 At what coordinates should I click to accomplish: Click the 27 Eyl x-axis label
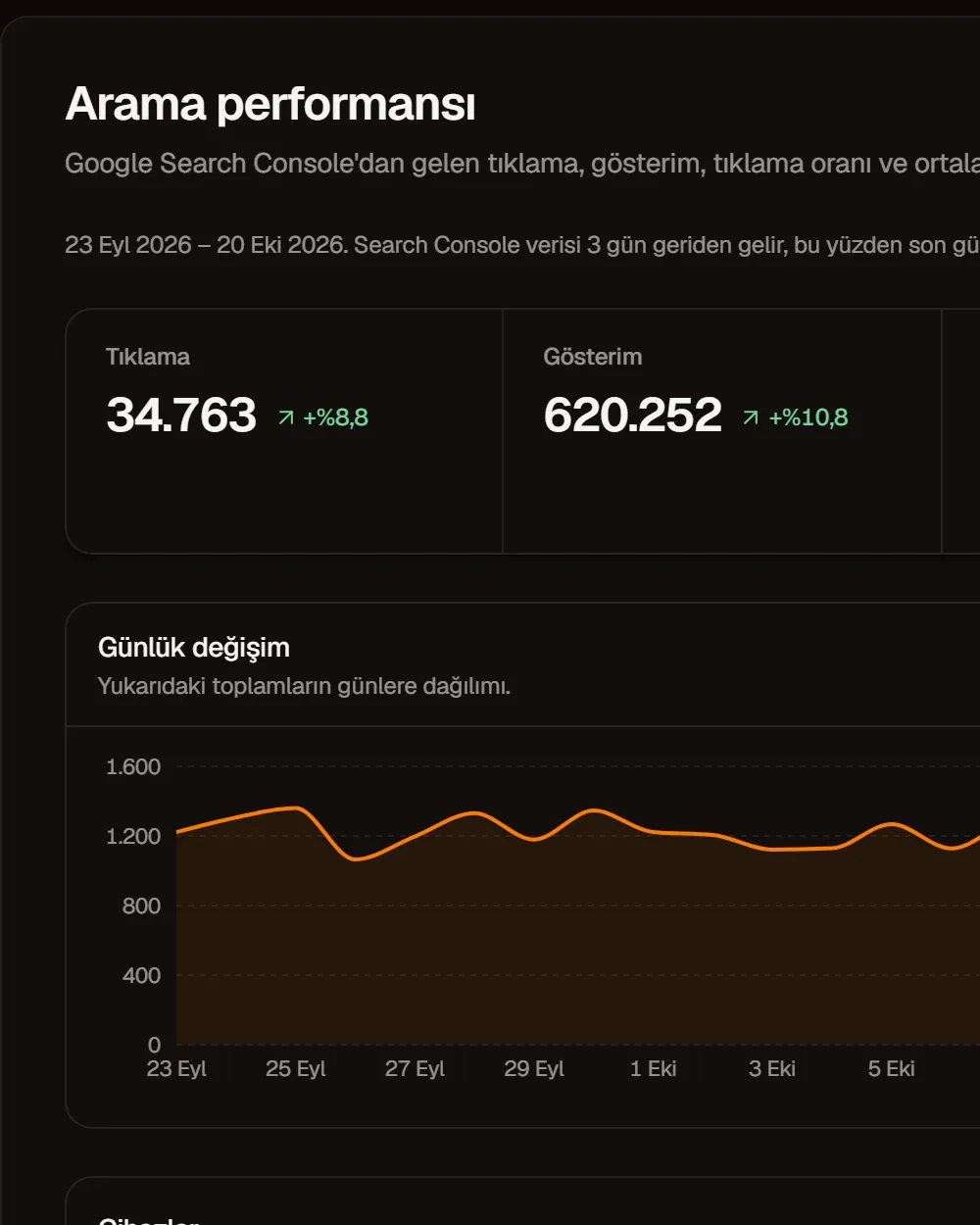(x=415, y=1069)
